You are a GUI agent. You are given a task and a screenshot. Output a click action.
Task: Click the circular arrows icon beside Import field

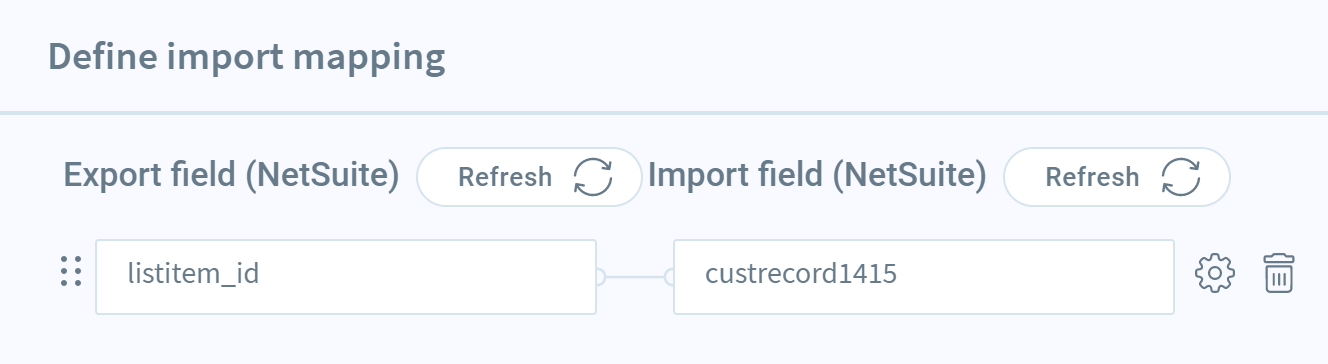[1180, 177]
